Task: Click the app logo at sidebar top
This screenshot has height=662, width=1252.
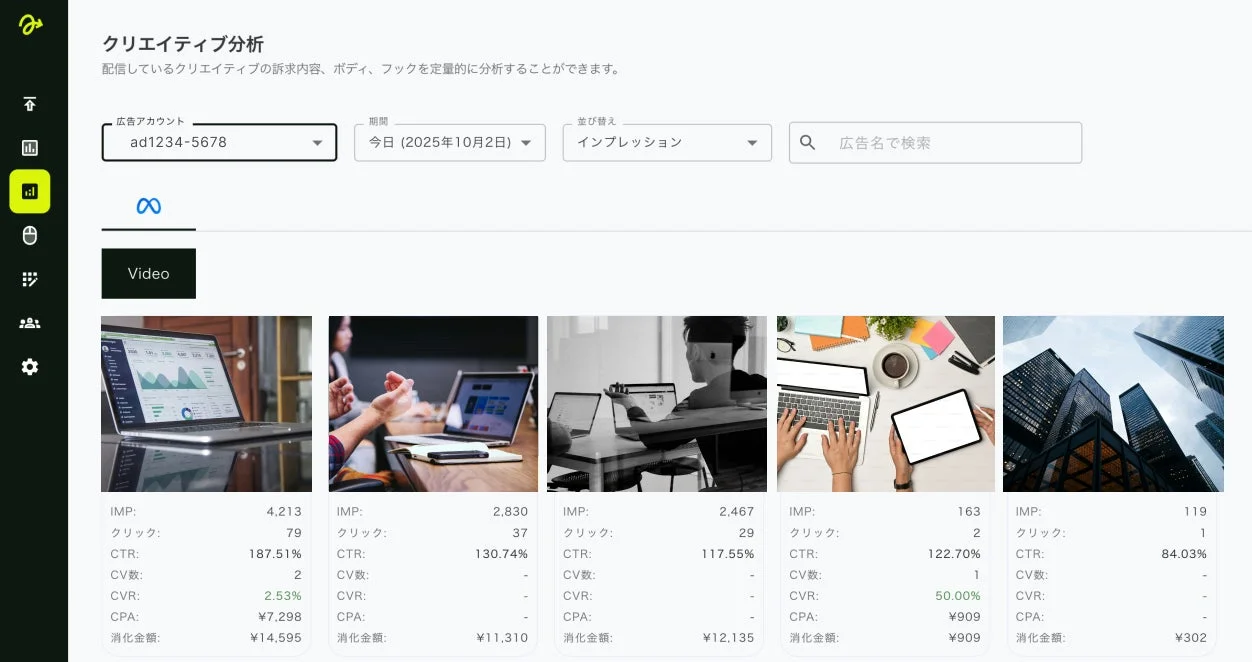Action: pos(30,23)
